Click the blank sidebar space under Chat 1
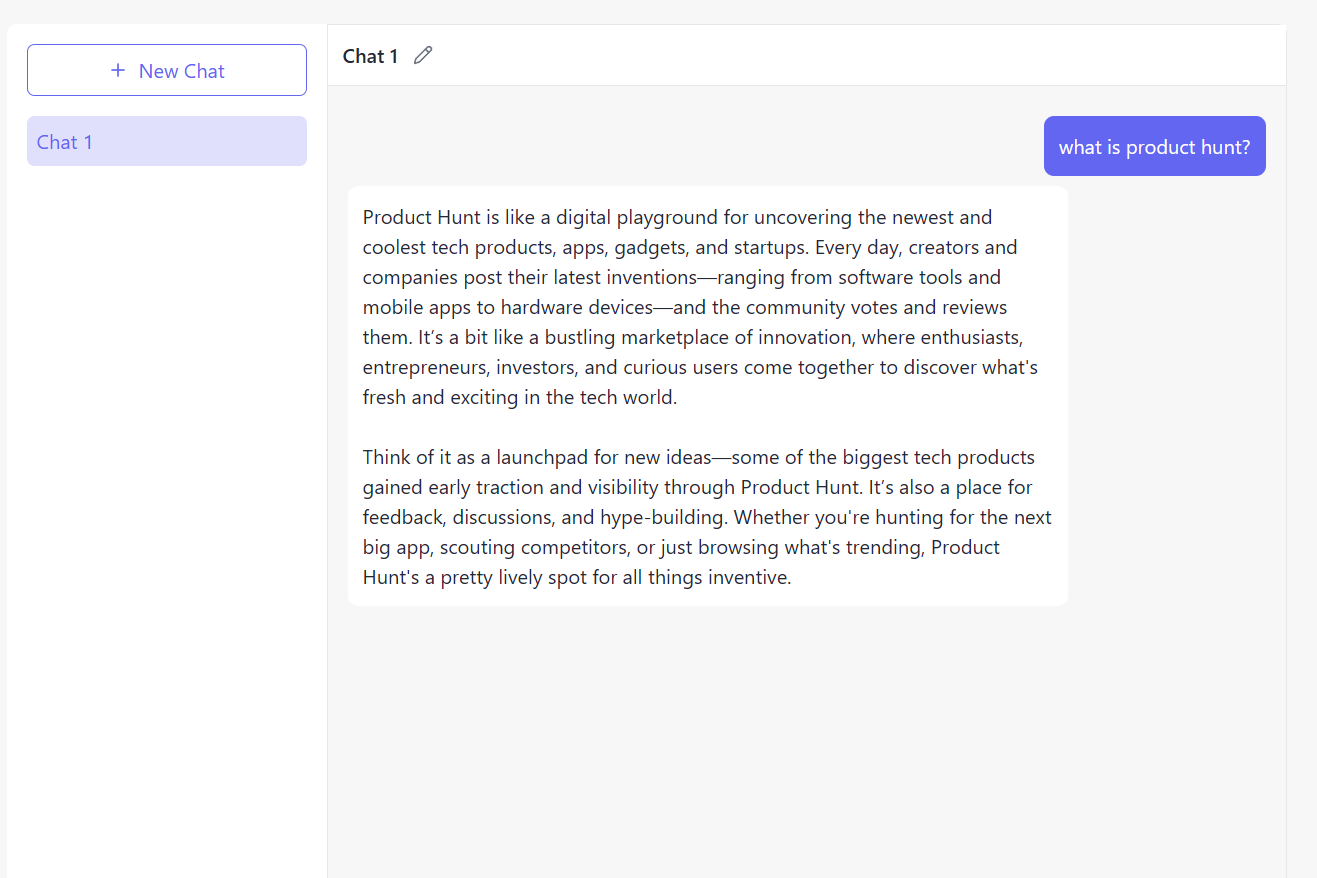1317x878 pixels. [x=166, y=500]
